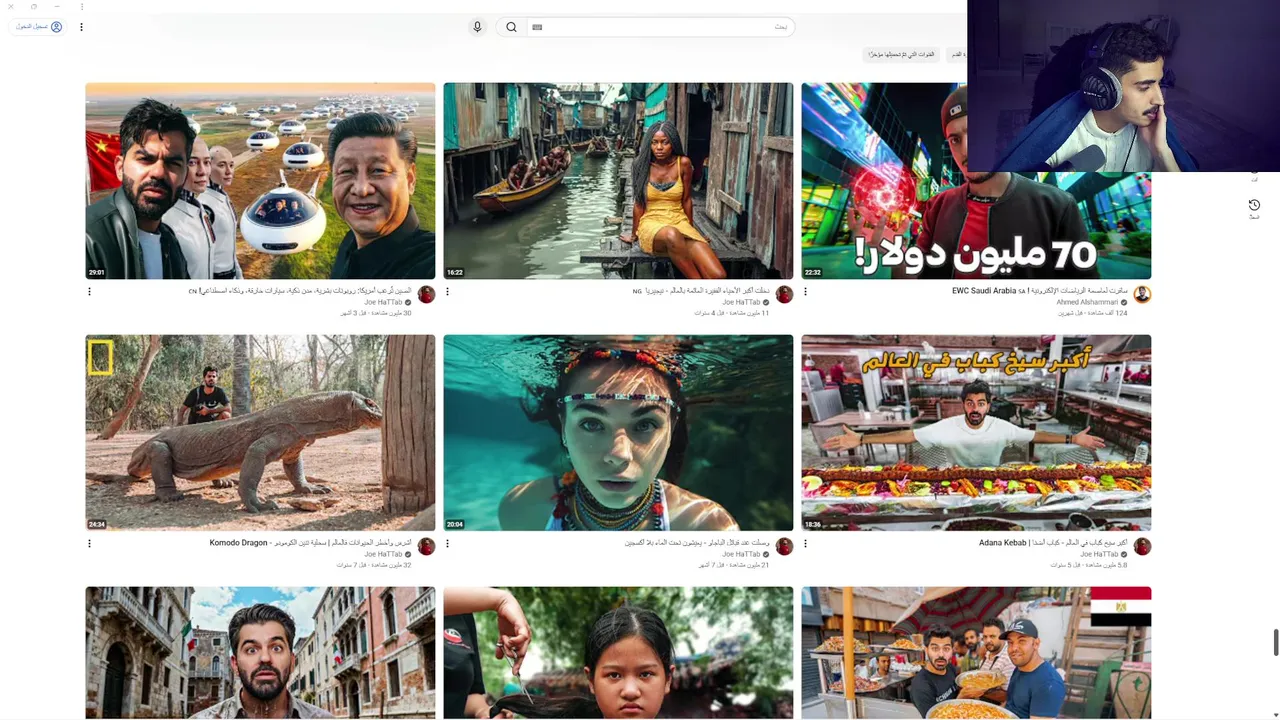This screenshot has height=720, width=1280.
Task: Open options menu for Nigeria slum video
Action: point(447,292)
